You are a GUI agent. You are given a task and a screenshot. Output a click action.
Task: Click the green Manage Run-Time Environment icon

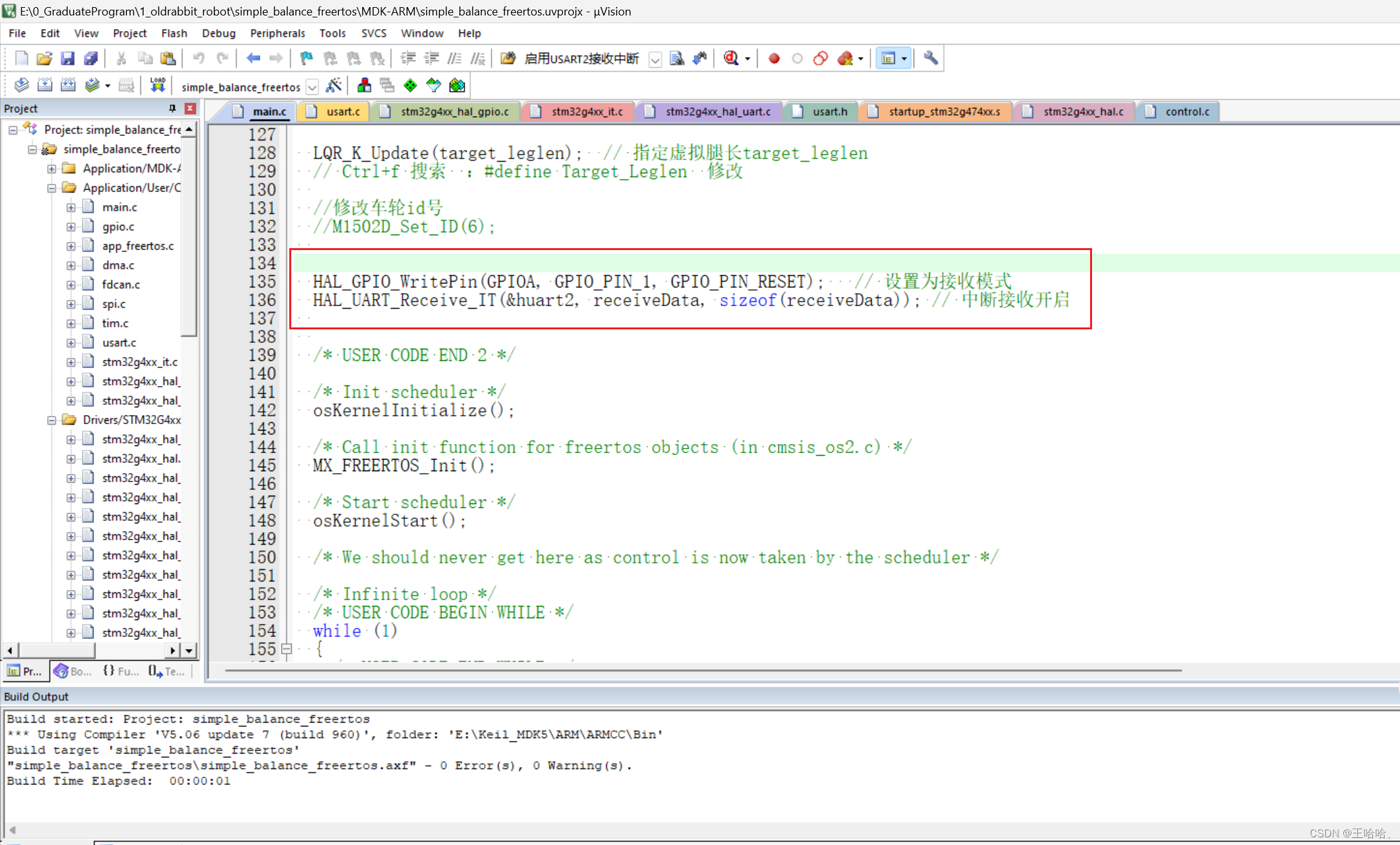[410, 86]
